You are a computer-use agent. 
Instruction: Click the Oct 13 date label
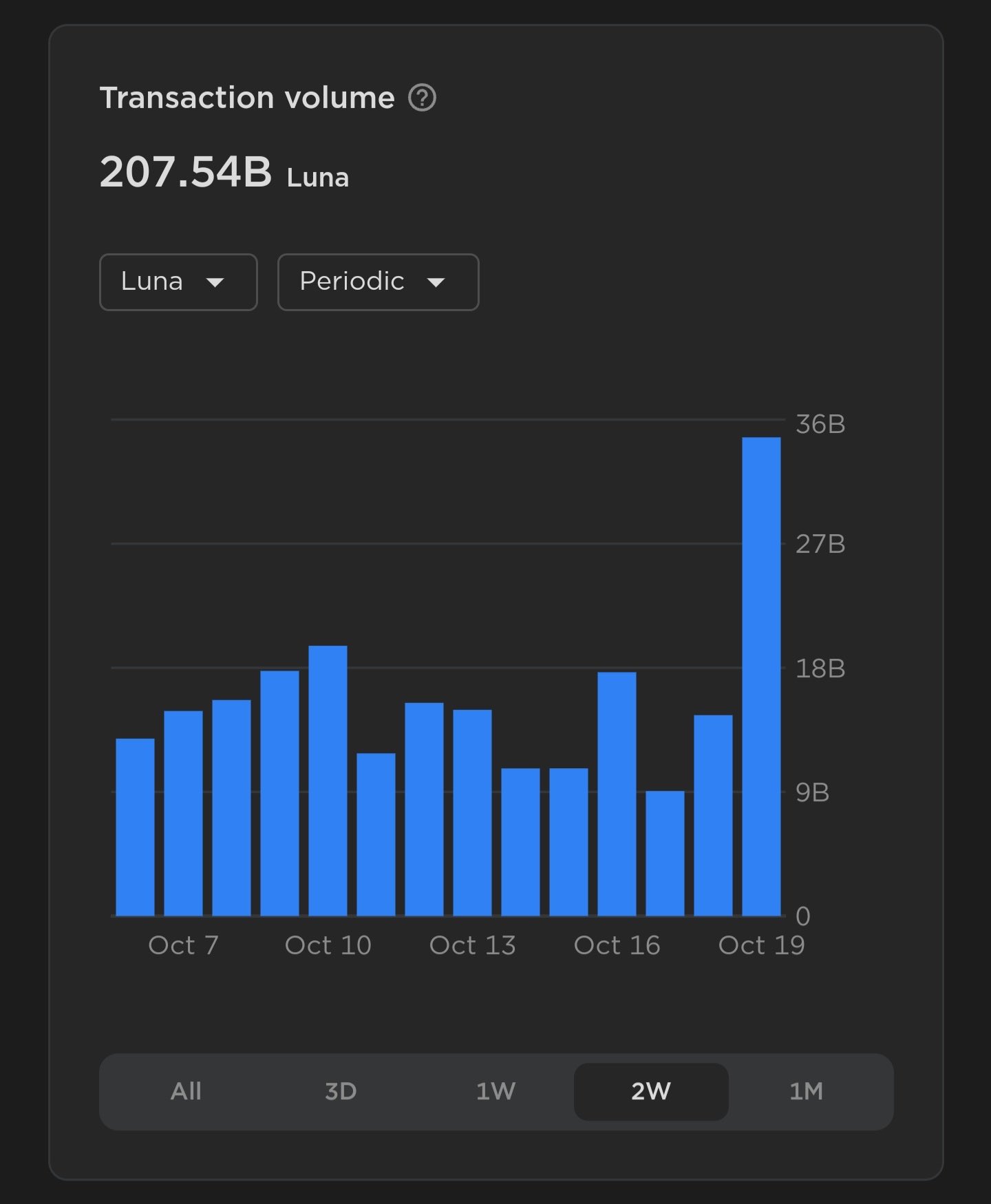tap(472, 945)
